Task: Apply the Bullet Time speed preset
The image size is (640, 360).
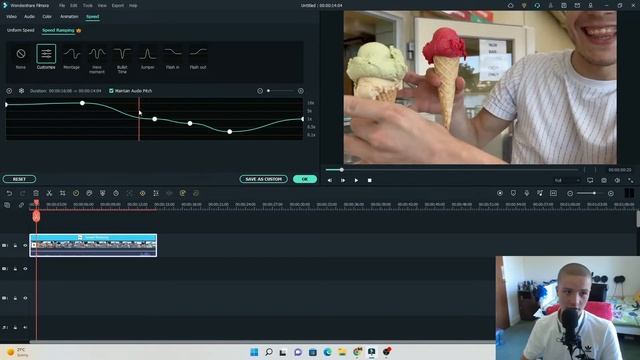Action: coord(122,60)
